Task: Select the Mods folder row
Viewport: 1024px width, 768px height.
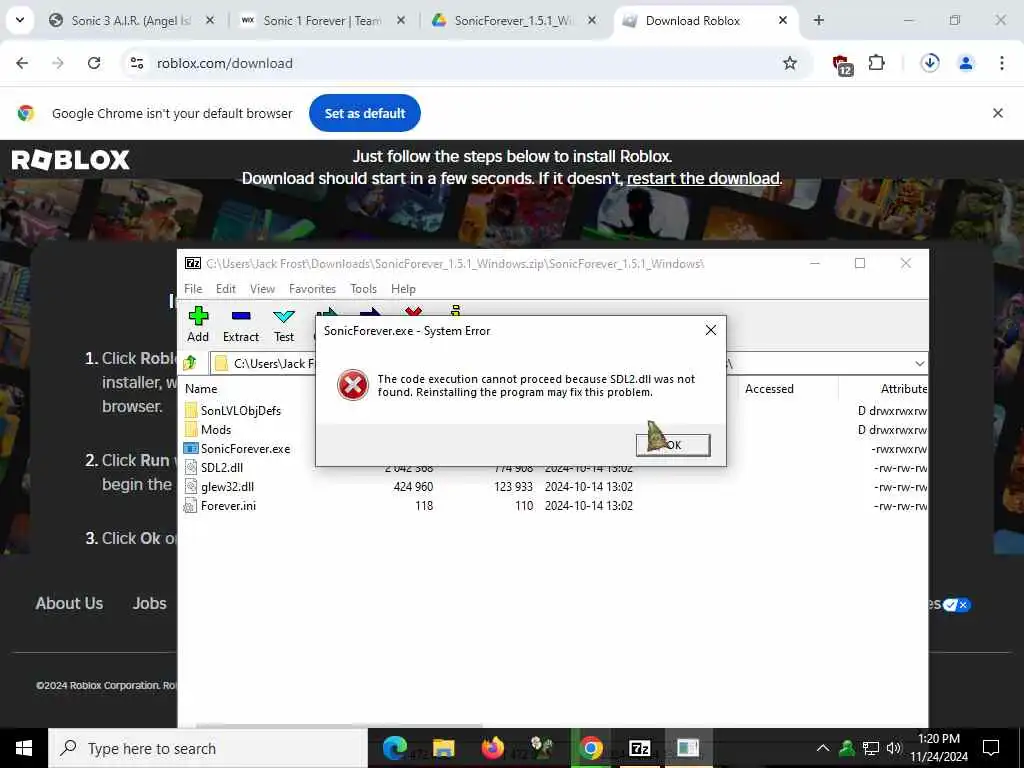Action: [208, 429]
